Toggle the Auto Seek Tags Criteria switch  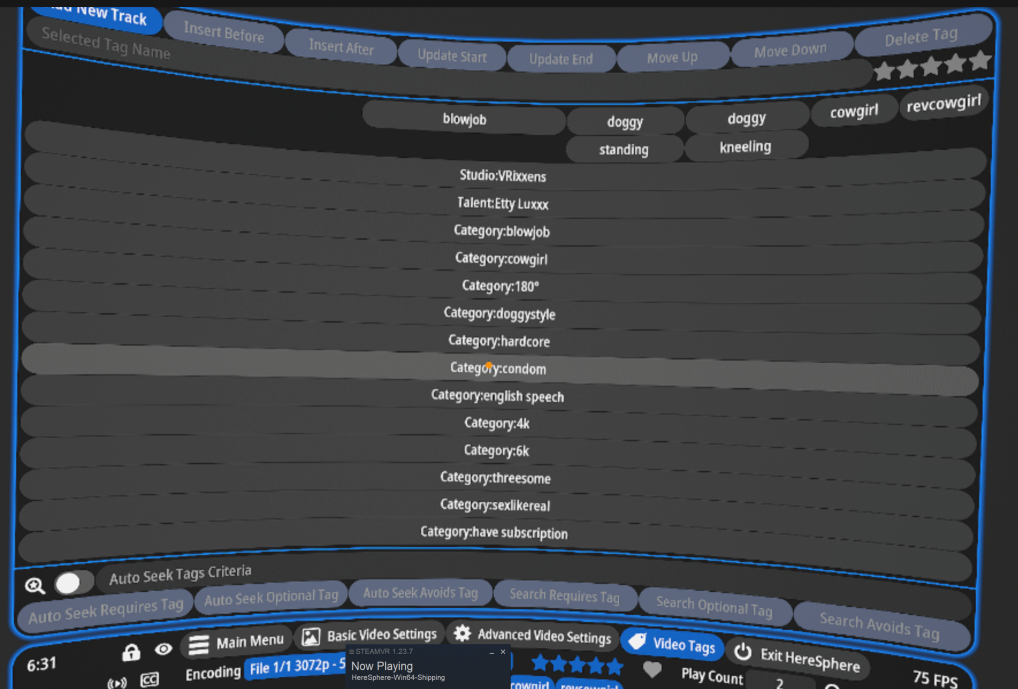click(73, 583)
